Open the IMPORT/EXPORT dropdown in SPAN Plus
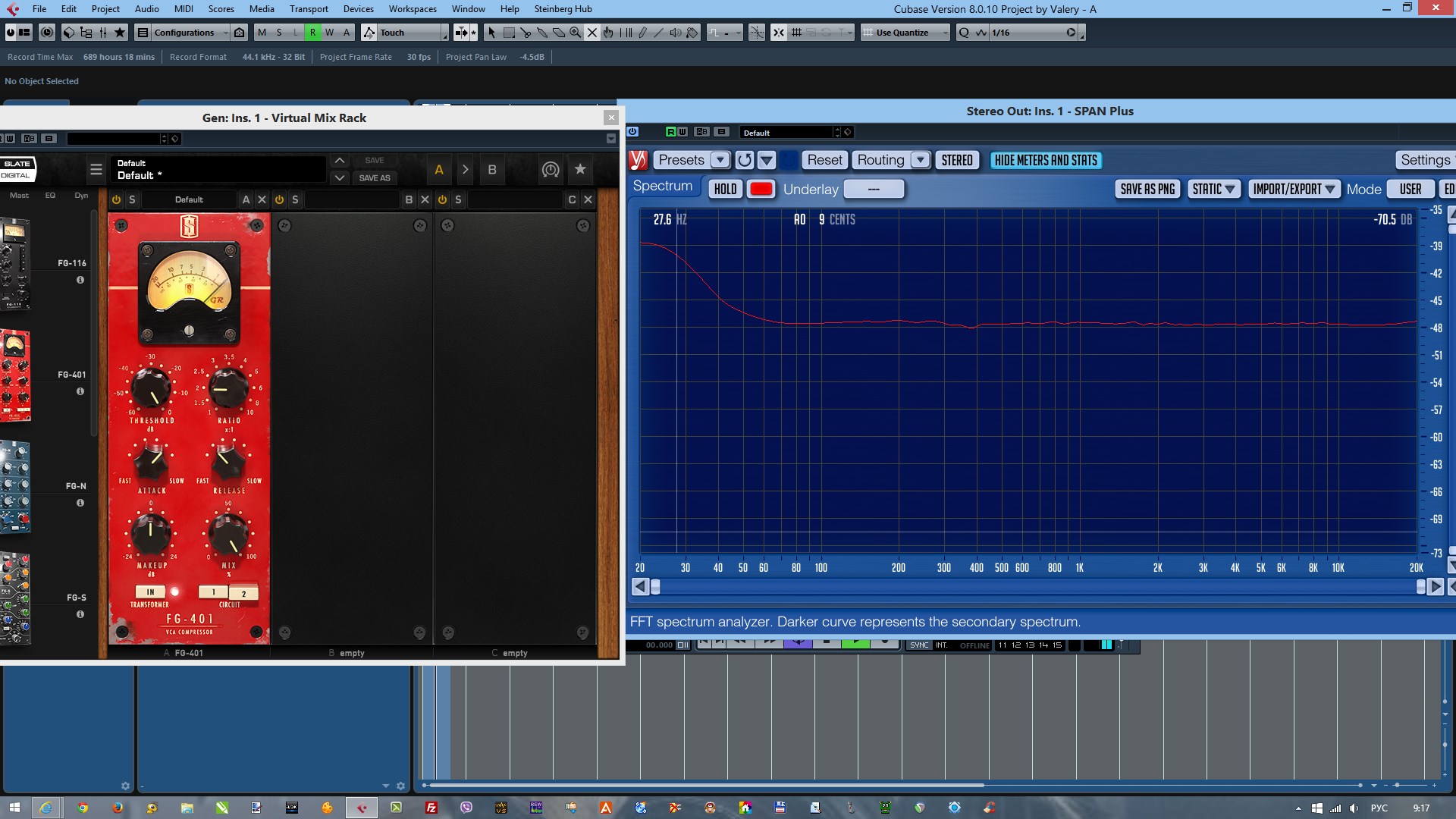Image resolution: width=1456 pixels, height=819 pixels. [x=1294, y=189]
